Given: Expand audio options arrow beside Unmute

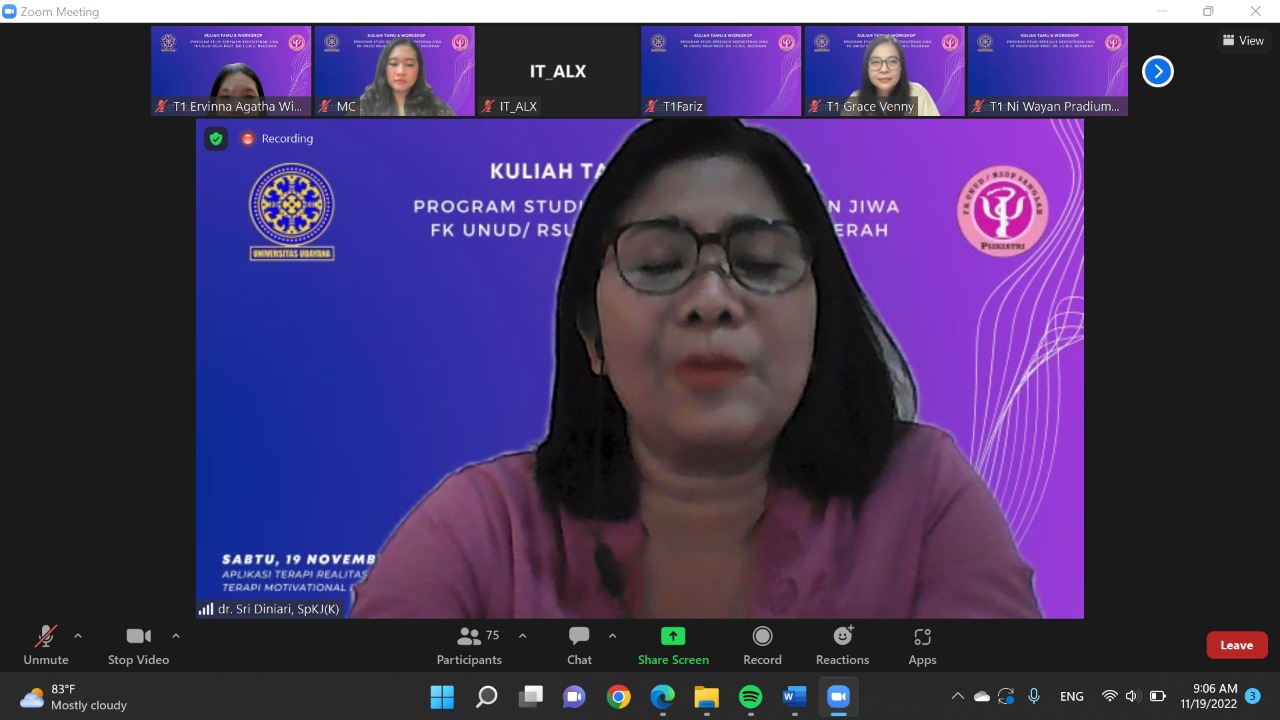Looking at the screenshot, I should tap(78, 636).
